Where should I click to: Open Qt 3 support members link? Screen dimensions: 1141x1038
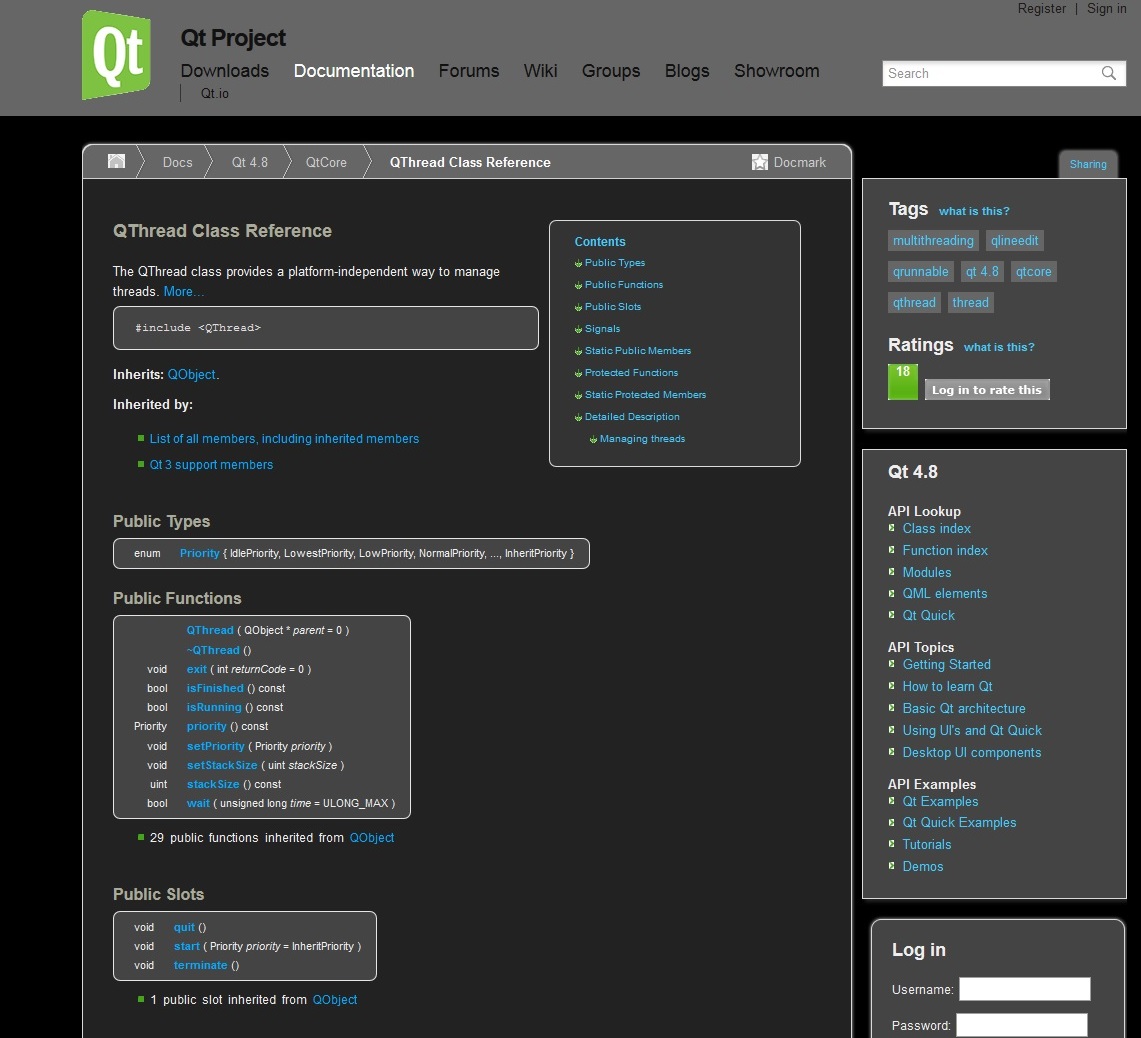pyautogui.click(x=211, y=464)
